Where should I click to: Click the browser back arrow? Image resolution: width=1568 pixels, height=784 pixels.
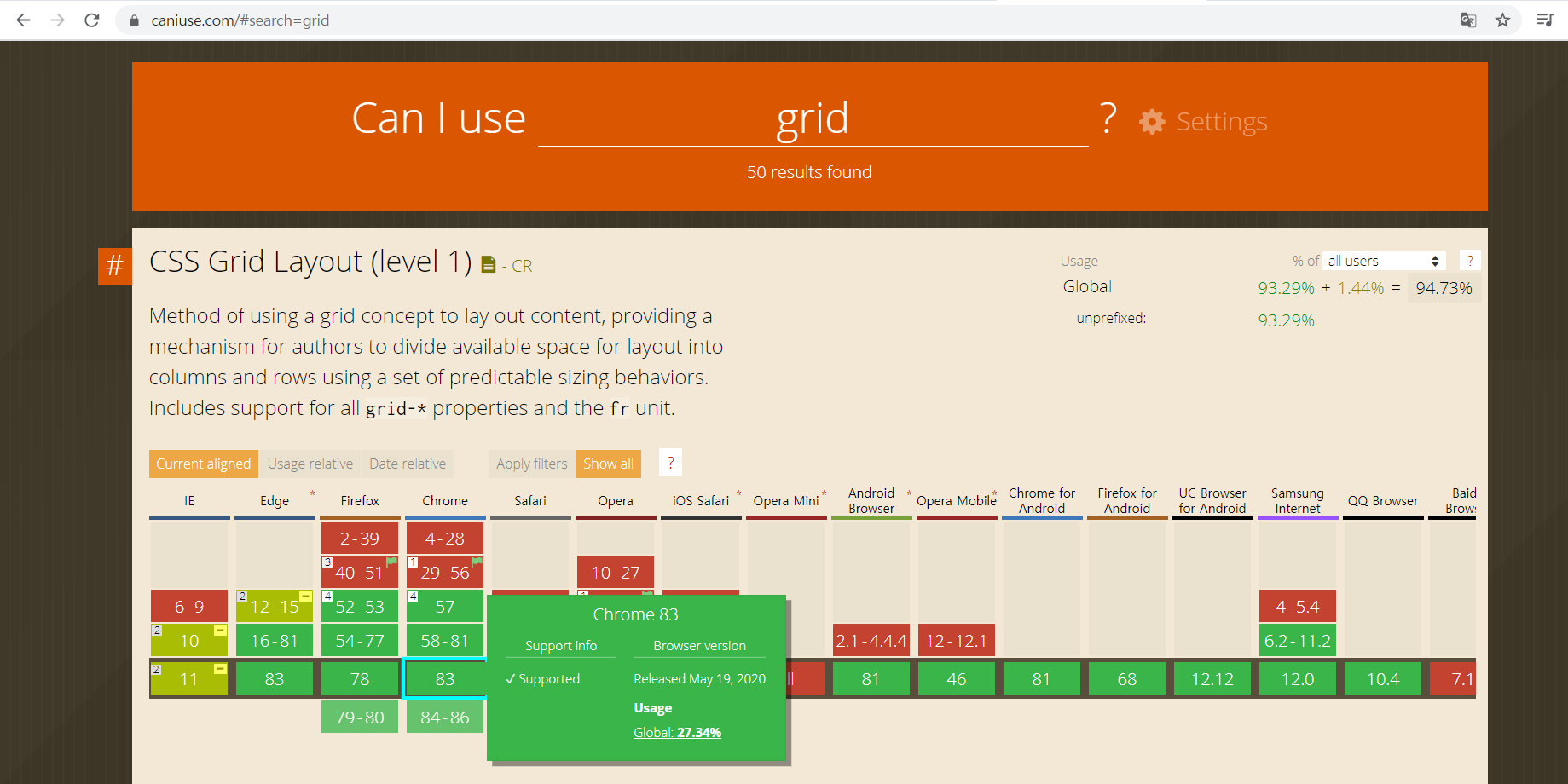(23, 20)
